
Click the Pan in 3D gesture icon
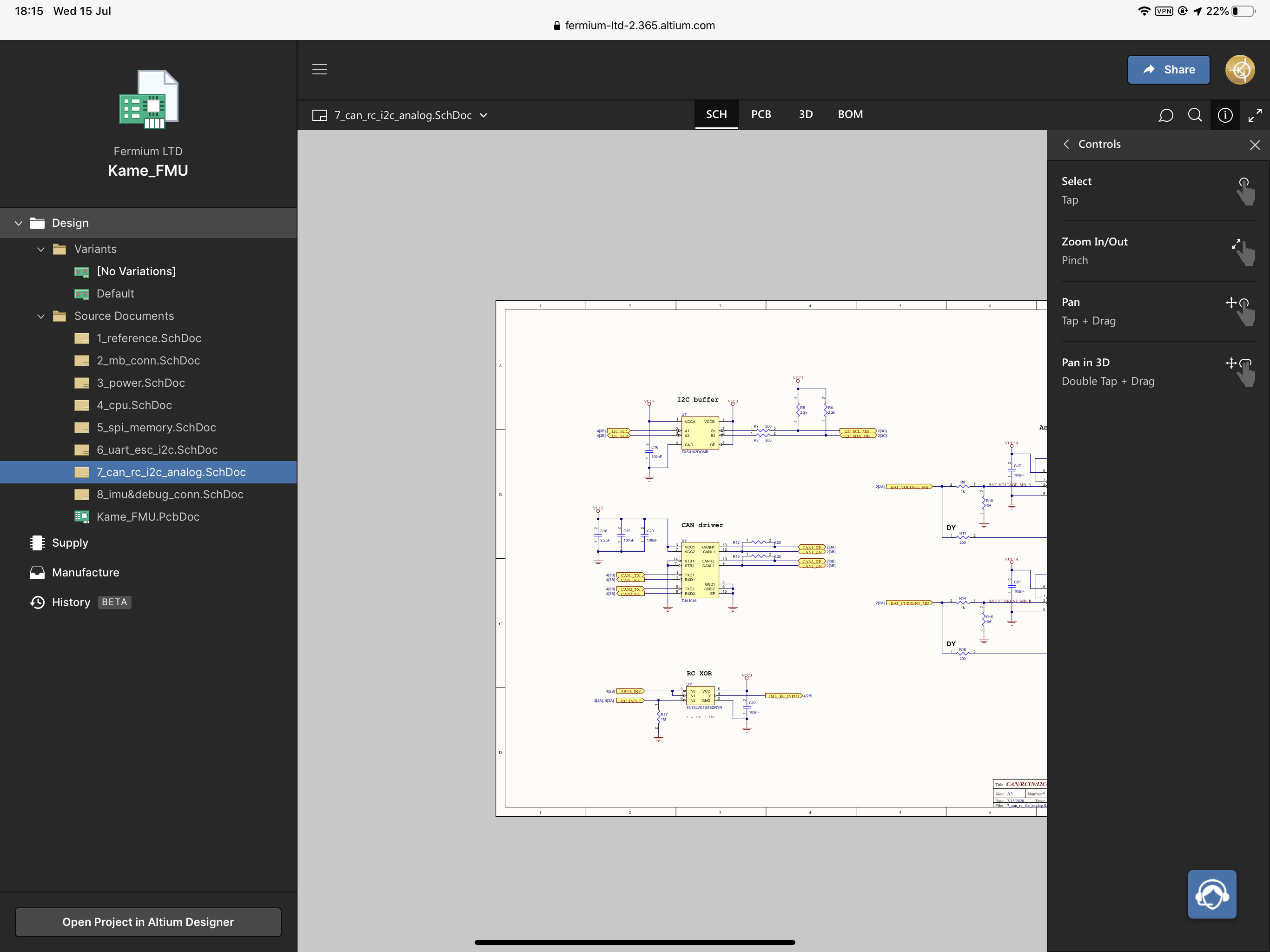1241,372
